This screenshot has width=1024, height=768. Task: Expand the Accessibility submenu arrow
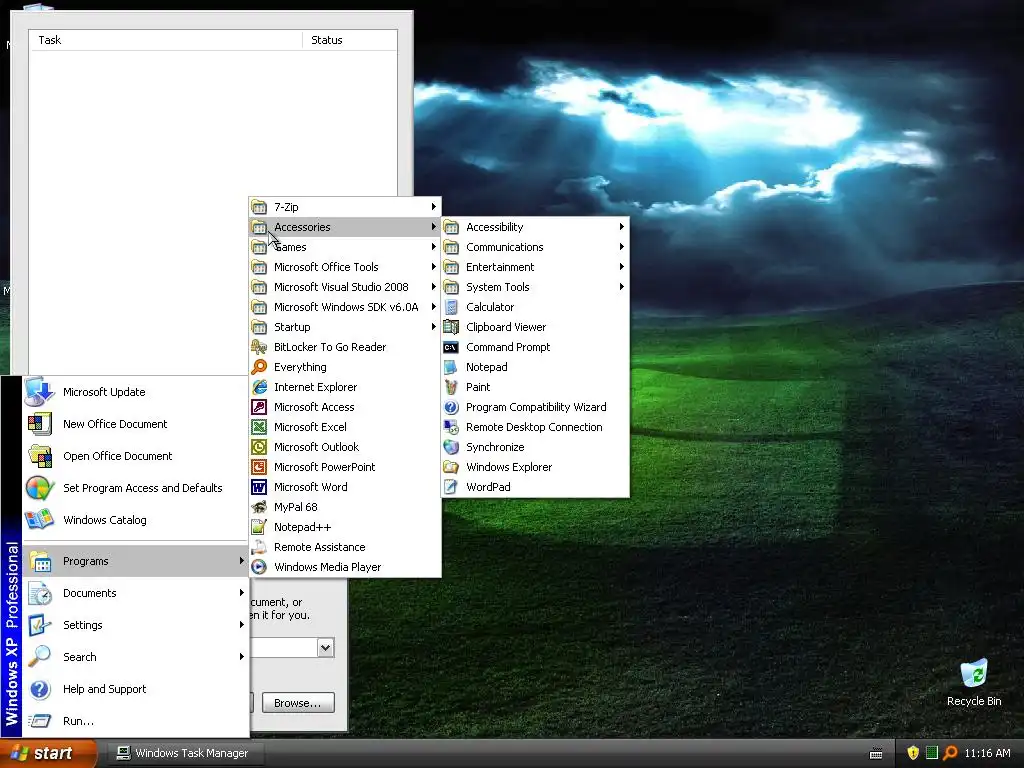pyautogui.click(x=622, y=227)
